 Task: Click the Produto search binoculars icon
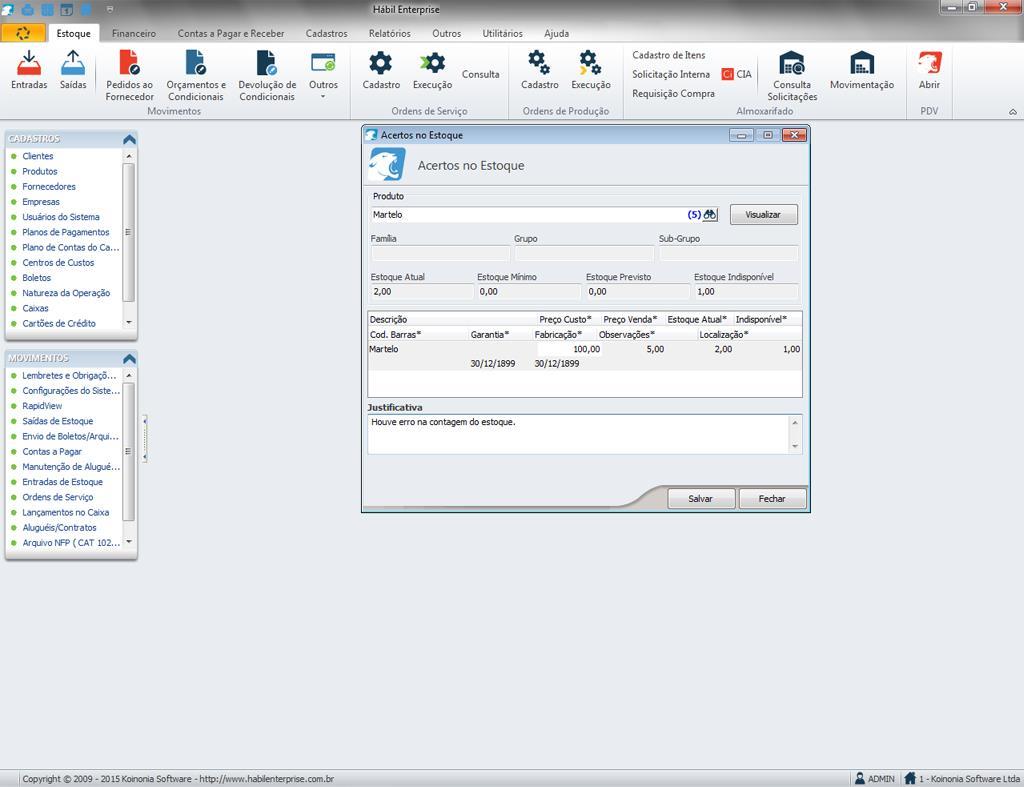click(710, 214)
